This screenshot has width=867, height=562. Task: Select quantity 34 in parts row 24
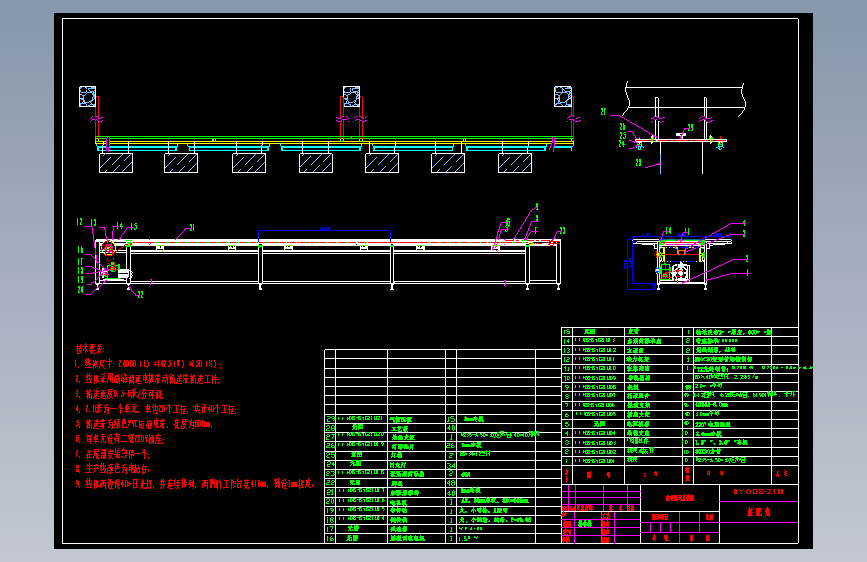click(451, 465)
